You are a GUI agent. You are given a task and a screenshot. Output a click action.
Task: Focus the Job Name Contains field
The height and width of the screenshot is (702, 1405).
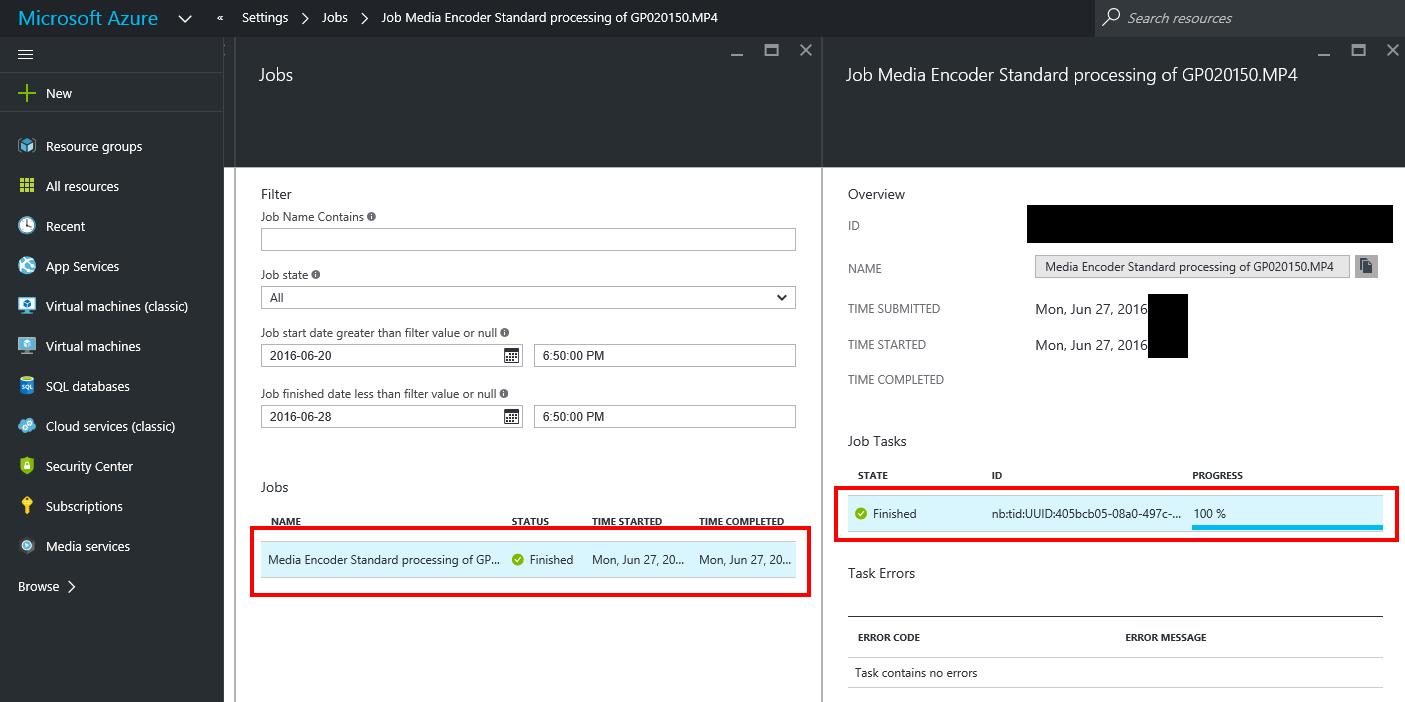(x=528, y=239)
